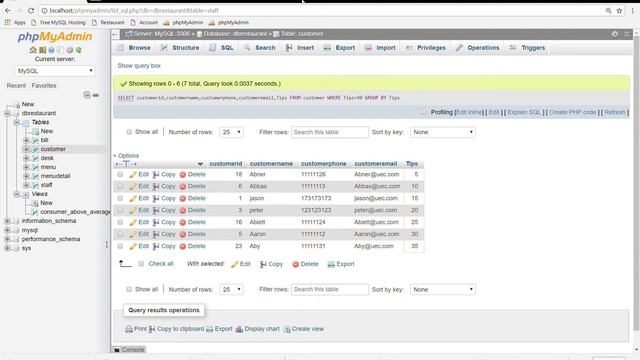The image size is (640, 360).
Task: Open page settings gear icon in the header
Action: coord(615,34)
